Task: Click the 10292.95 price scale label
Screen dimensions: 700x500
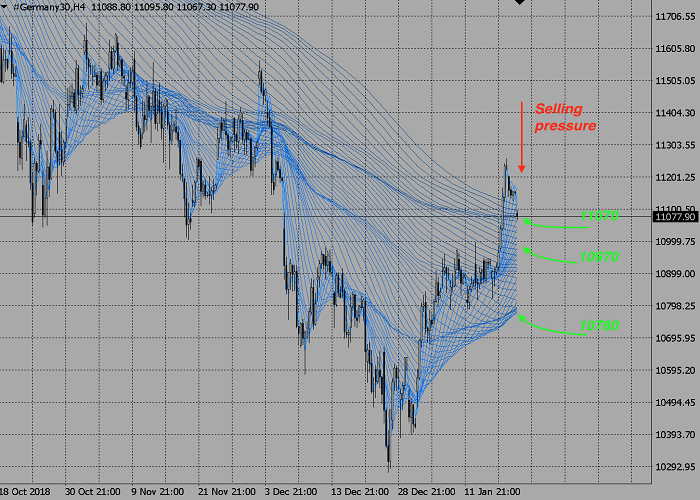Action: (675, 467)
